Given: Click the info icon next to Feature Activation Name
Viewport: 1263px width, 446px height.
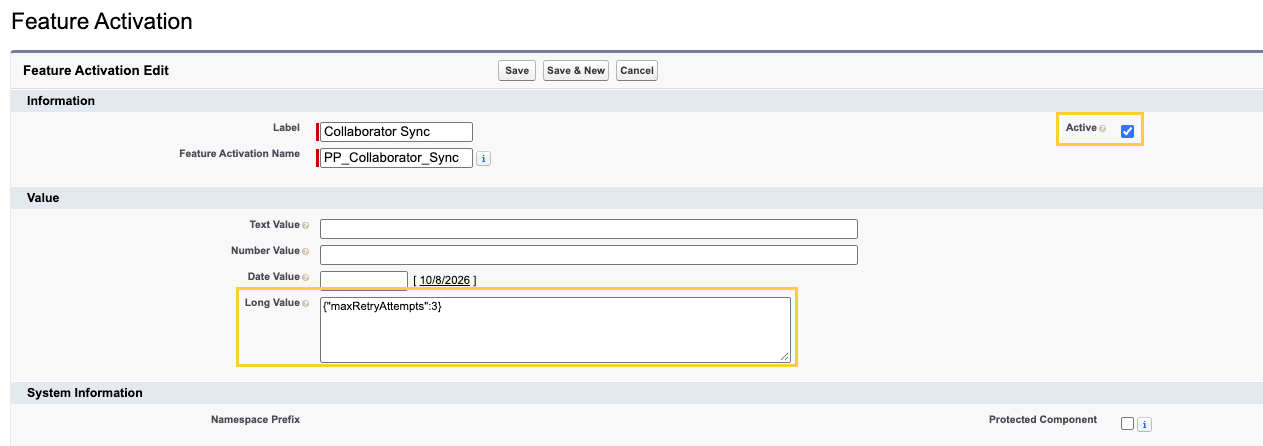Looking at the screenshot, I should (484, 158).
